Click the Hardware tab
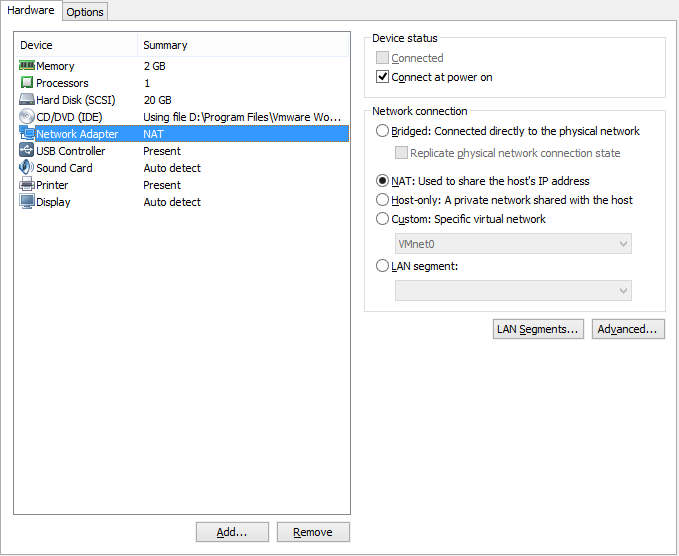Image resolution: width=679 pixels, height=556 pixels. [31, 11]
